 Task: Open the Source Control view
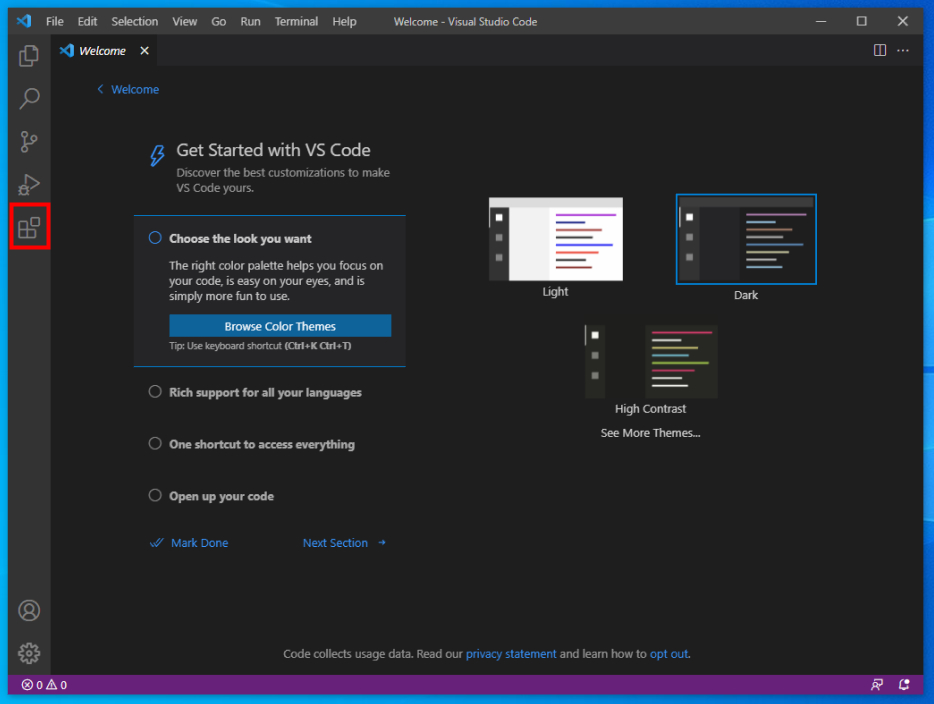click(x=29, y=142)
